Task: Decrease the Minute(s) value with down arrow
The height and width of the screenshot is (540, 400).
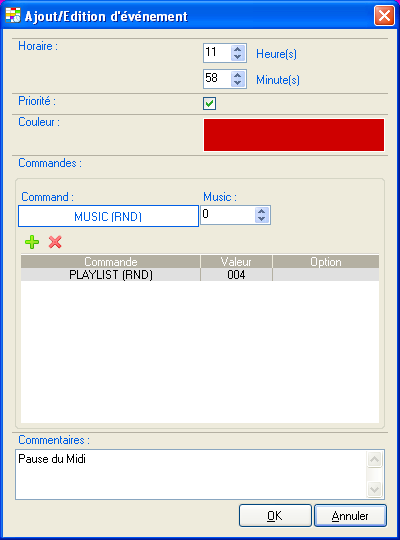Action: tap(237, 83)
